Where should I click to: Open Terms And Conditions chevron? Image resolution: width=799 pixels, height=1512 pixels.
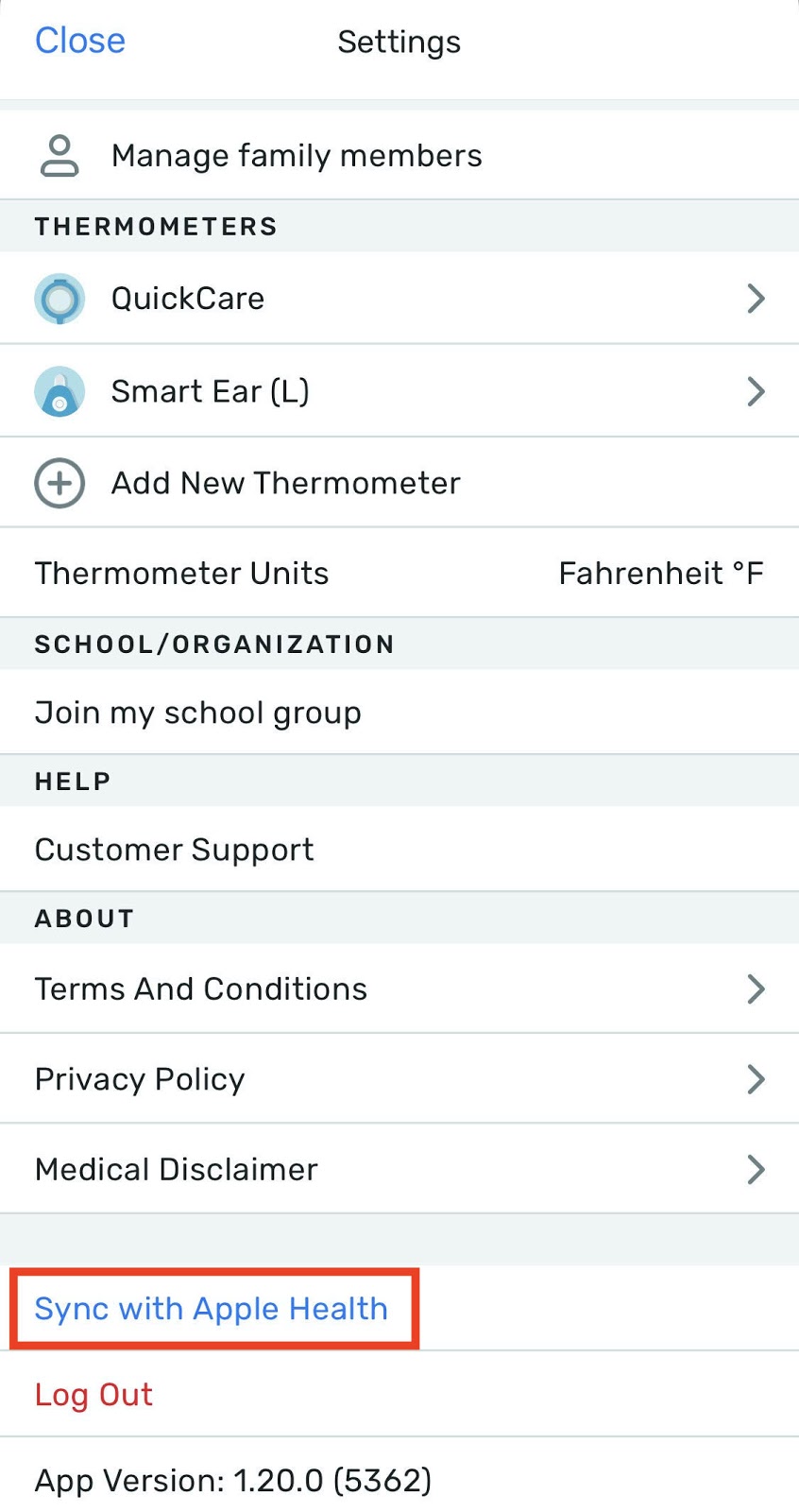pyautogui.click(x=756, y=989)
